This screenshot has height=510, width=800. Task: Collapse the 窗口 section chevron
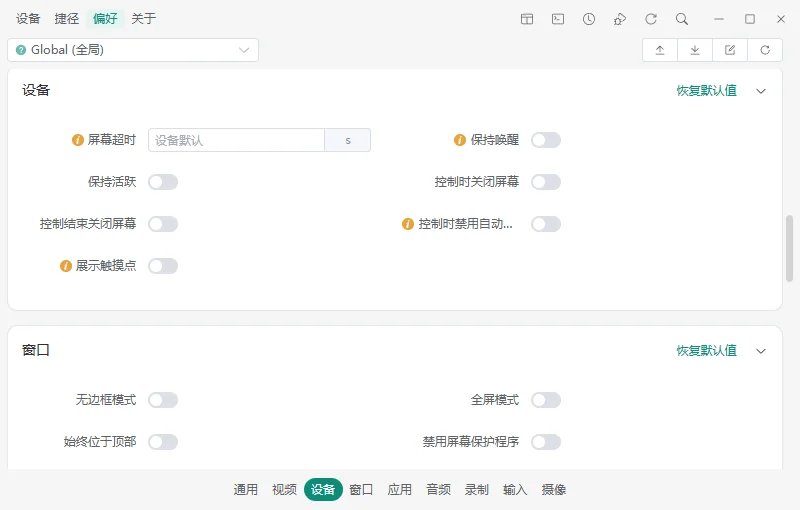pyautogui.click(x=761, y=351)
